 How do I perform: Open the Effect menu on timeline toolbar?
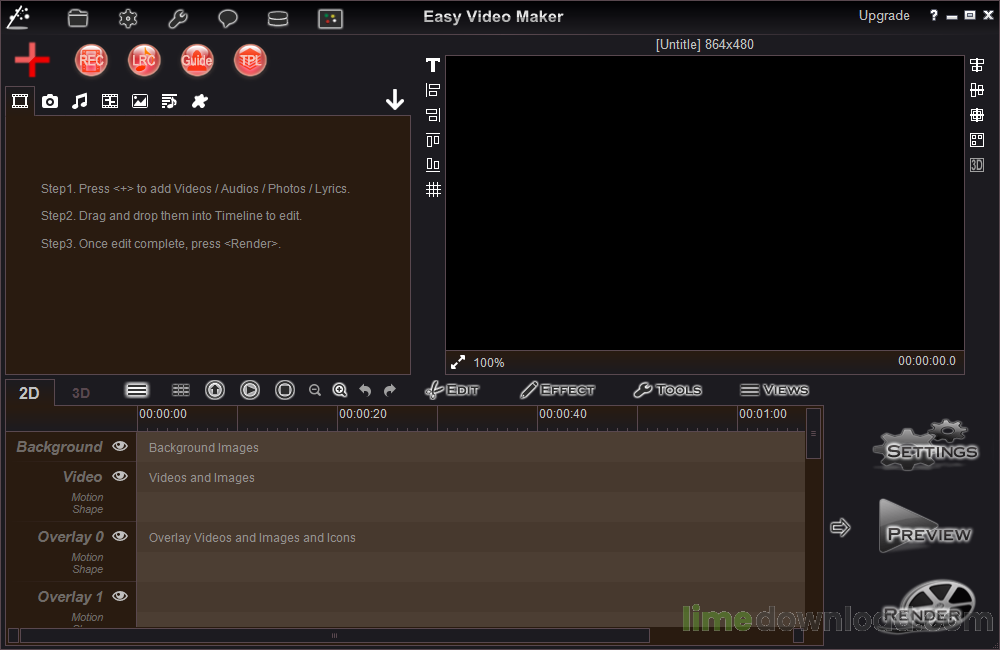point(557,390)
